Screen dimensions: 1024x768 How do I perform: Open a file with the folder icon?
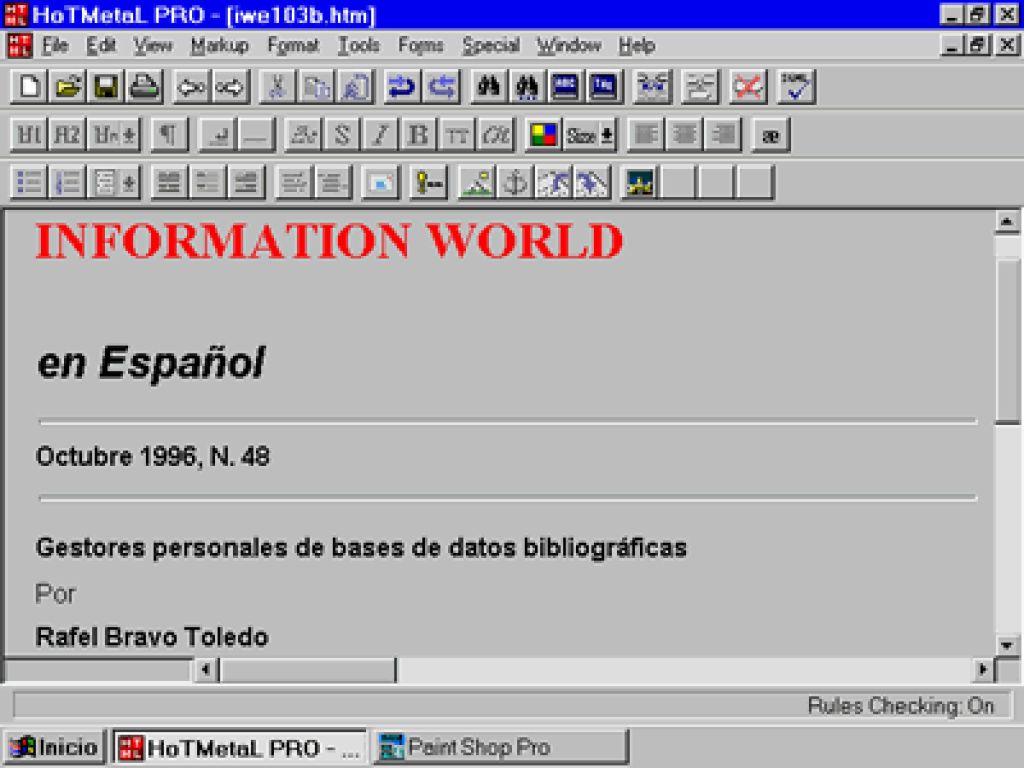tap(67, 87)
